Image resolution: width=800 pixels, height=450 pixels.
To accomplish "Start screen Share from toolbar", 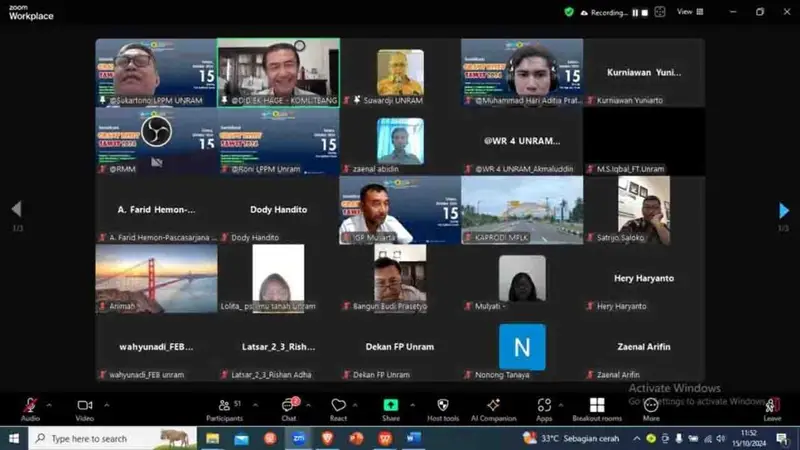I will 390,408.
